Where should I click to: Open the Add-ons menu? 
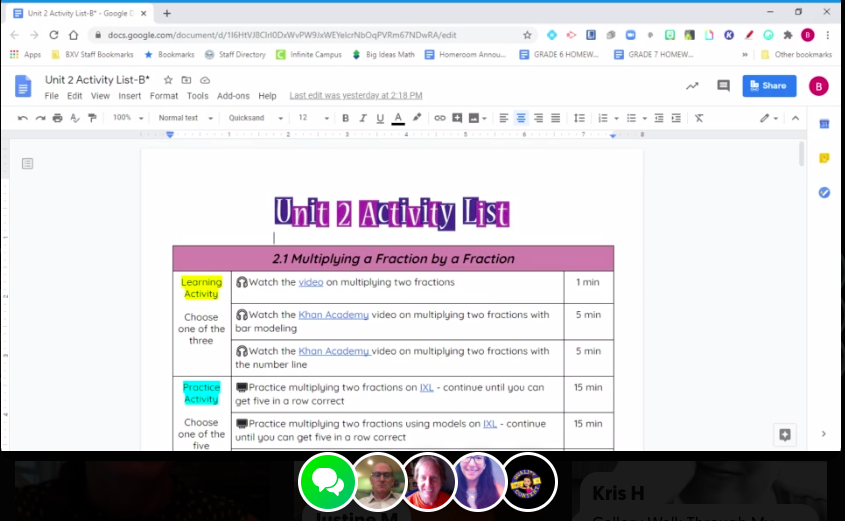click(233, 95)
